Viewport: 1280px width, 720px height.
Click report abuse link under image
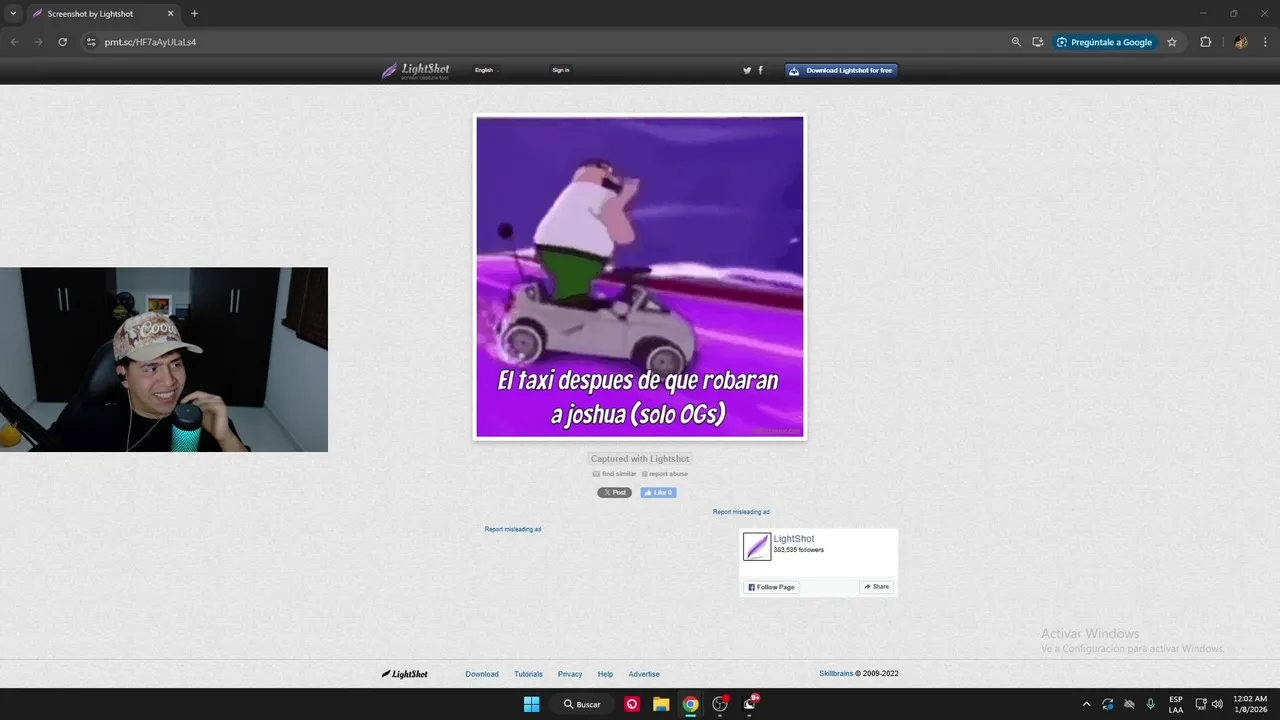(x=665, y=474)
